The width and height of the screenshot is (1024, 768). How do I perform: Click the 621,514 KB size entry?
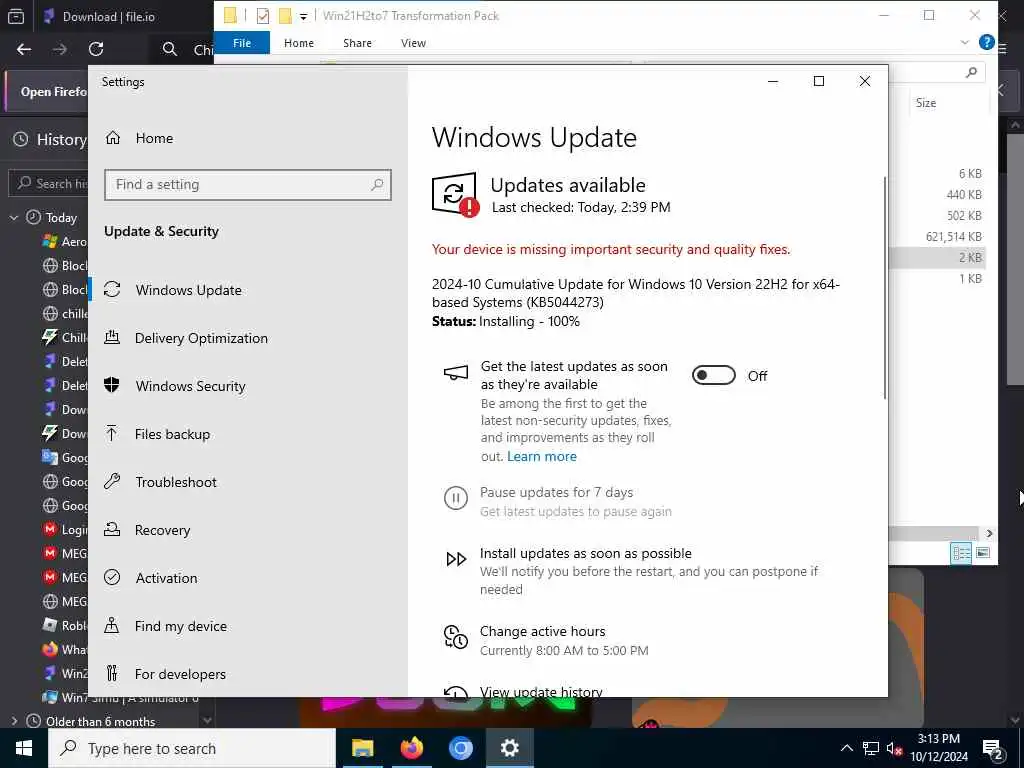click(953, 236)
